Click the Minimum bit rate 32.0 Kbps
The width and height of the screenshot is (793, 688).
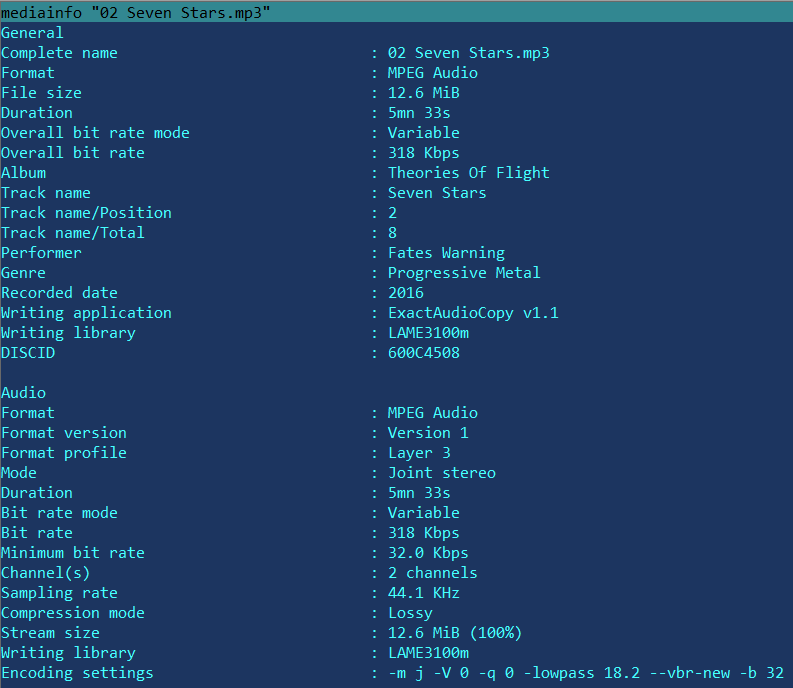428,553
